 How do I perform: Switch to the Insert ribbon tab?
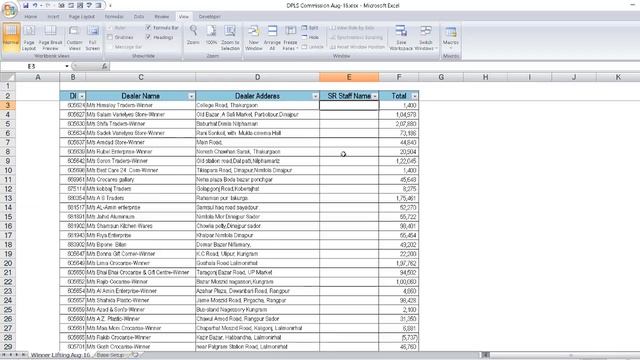click(x=53, y=17)
